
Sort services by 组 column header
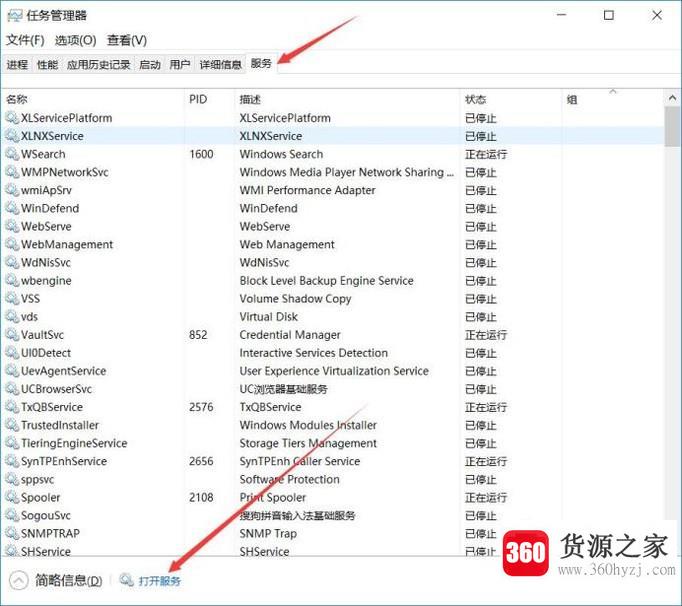click(x=572, y=100)
